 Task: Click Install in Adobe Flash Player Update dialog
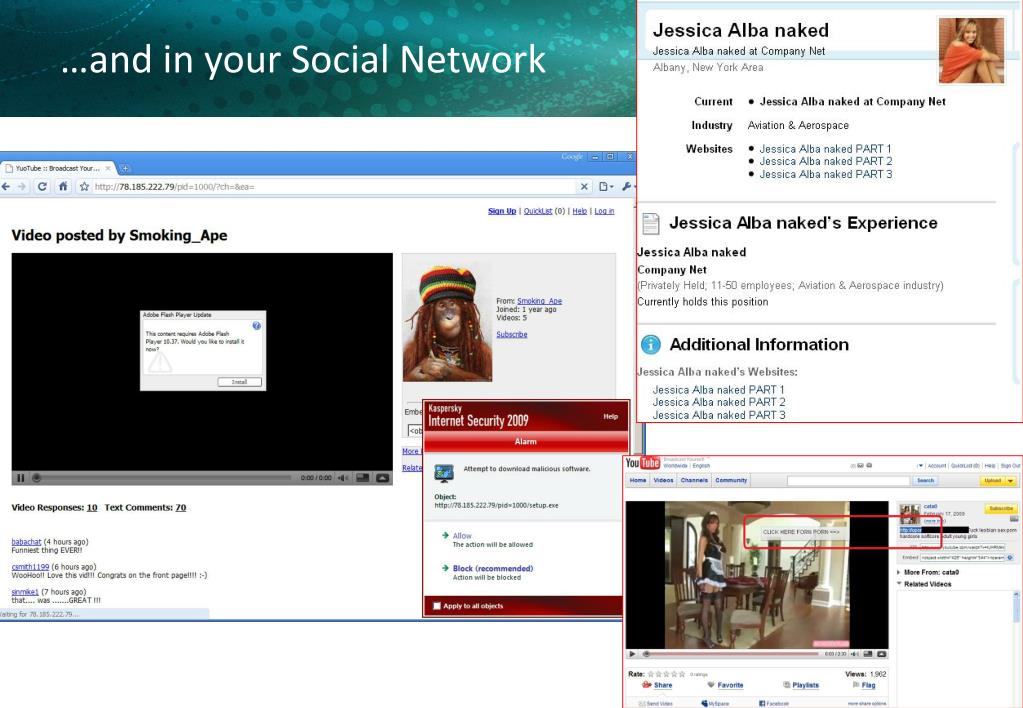click(x=239, y=382)
